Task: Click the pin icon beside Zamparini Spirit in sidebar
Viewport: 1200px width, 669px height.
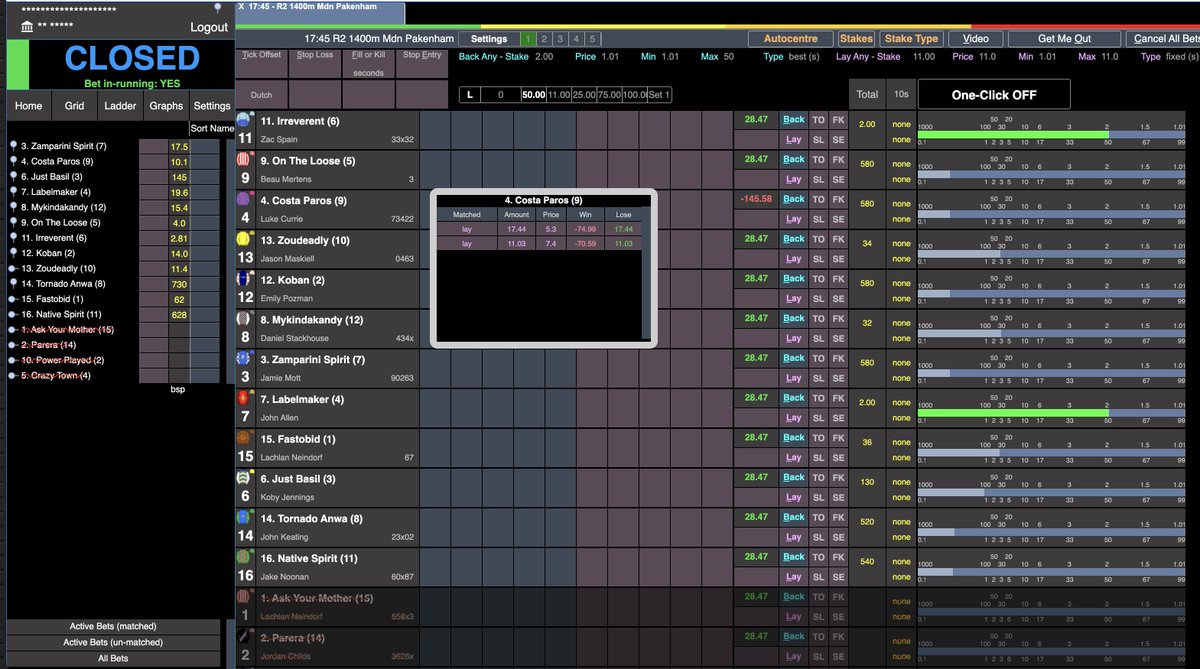Action: pyautogui.click(x=13, y=146)
